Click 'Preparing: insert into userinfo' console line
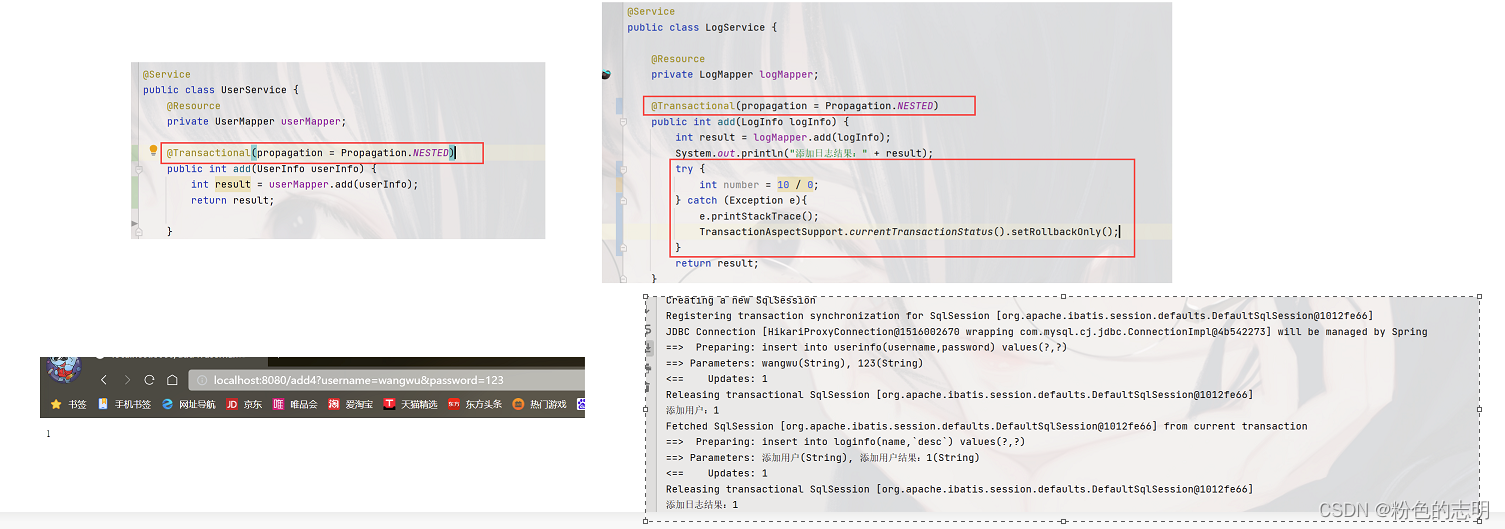 pos(866,347)
